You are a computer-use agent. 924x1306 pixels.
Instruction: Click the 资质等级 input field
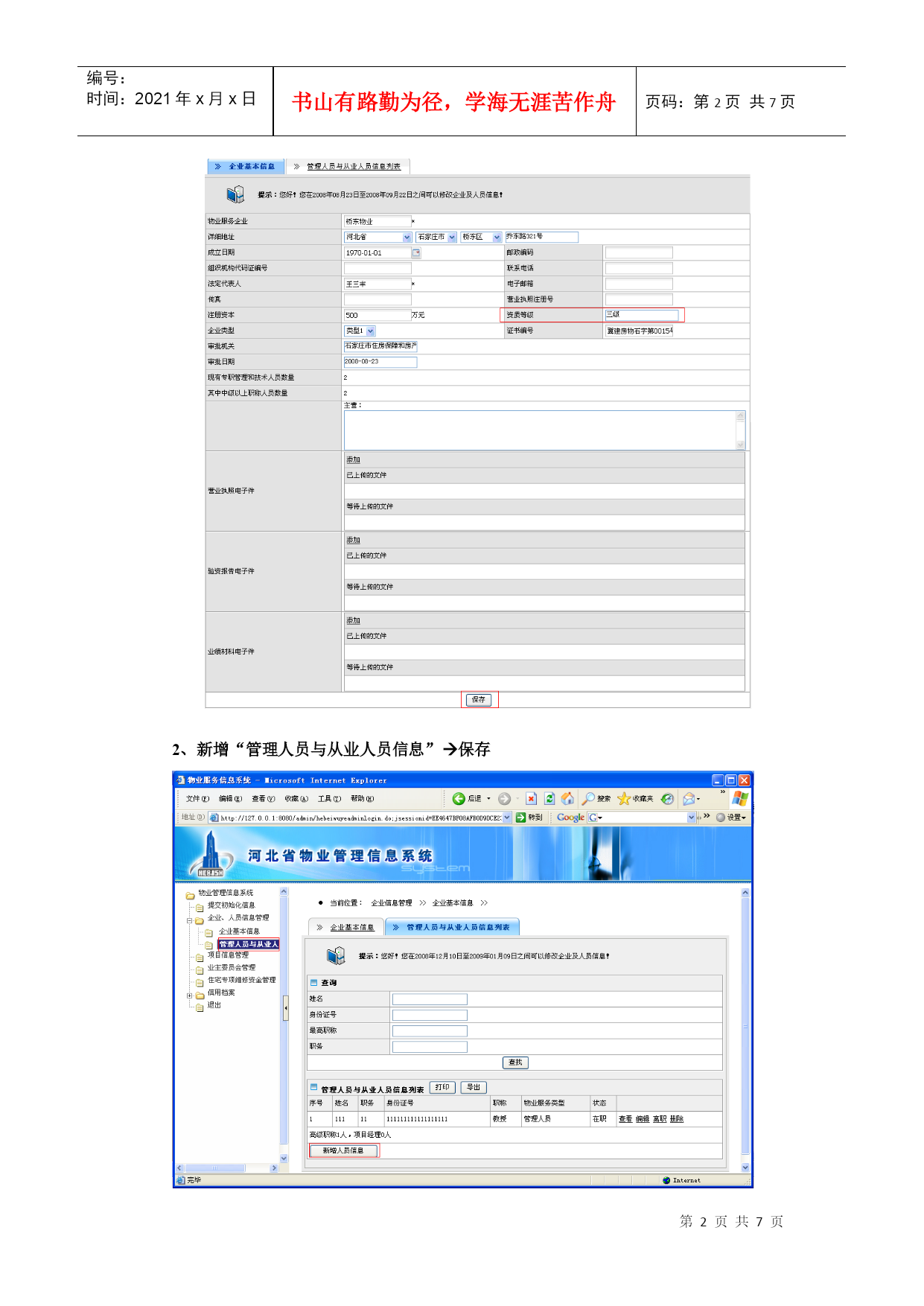(x=641, y=315)
